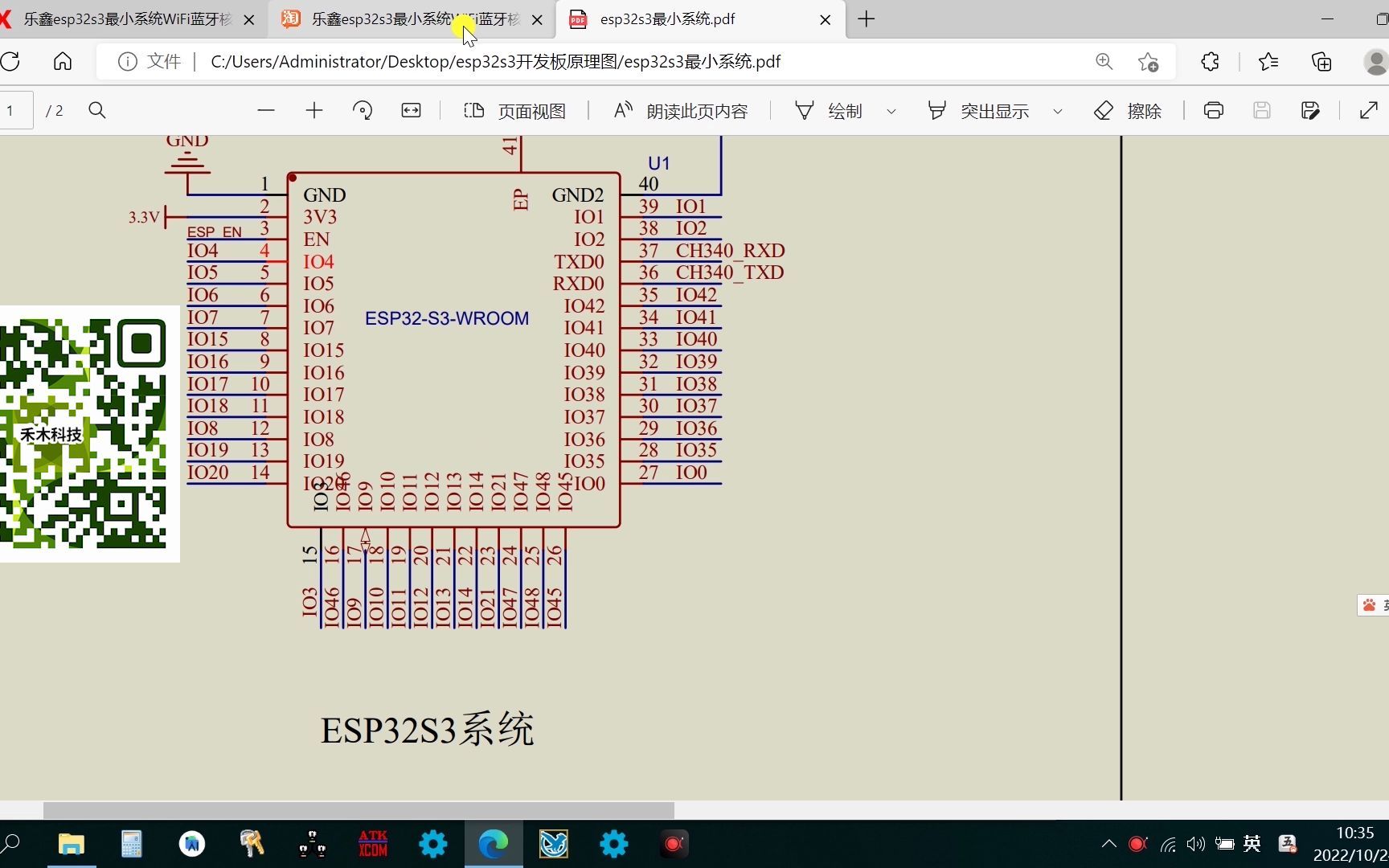This screenshot has height=868, width=1389.
Task: Open the red screen recorder taskbar icon
Action: pos(674,844)
